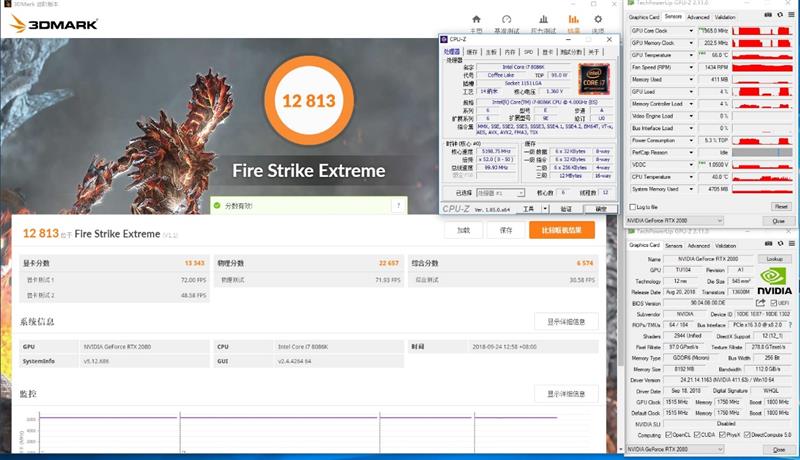Open GPU Load sensor dropdown
800x460 pixels.
691,92
